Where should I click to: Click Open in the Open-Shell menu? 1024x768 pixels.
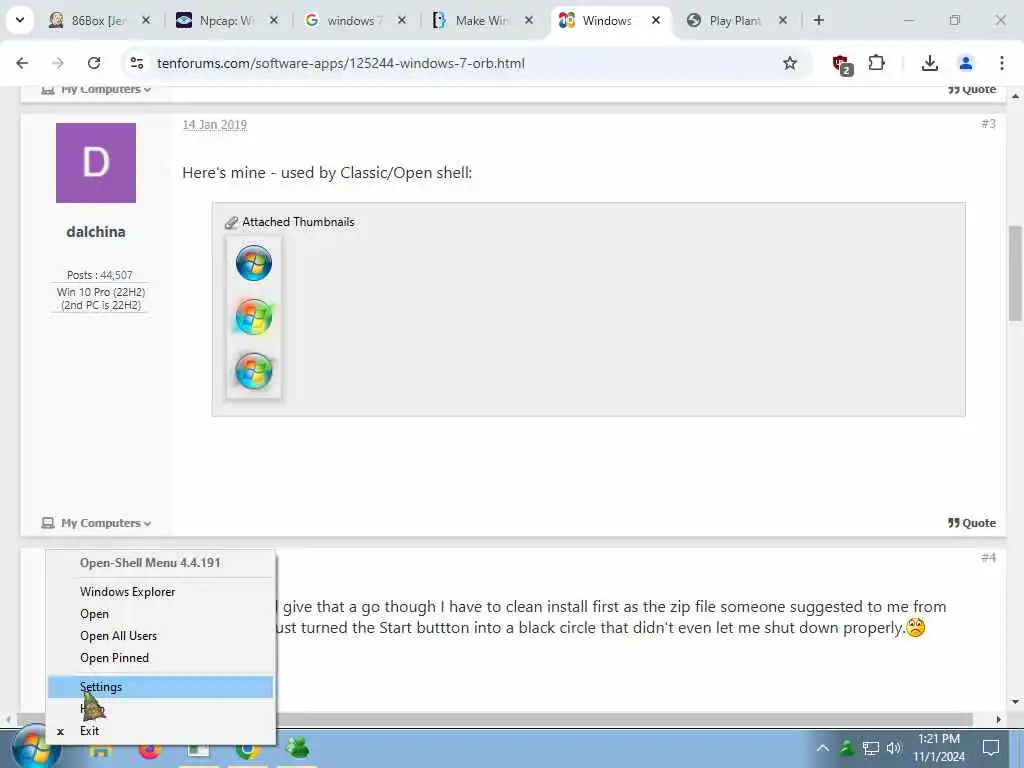(160, 614)
